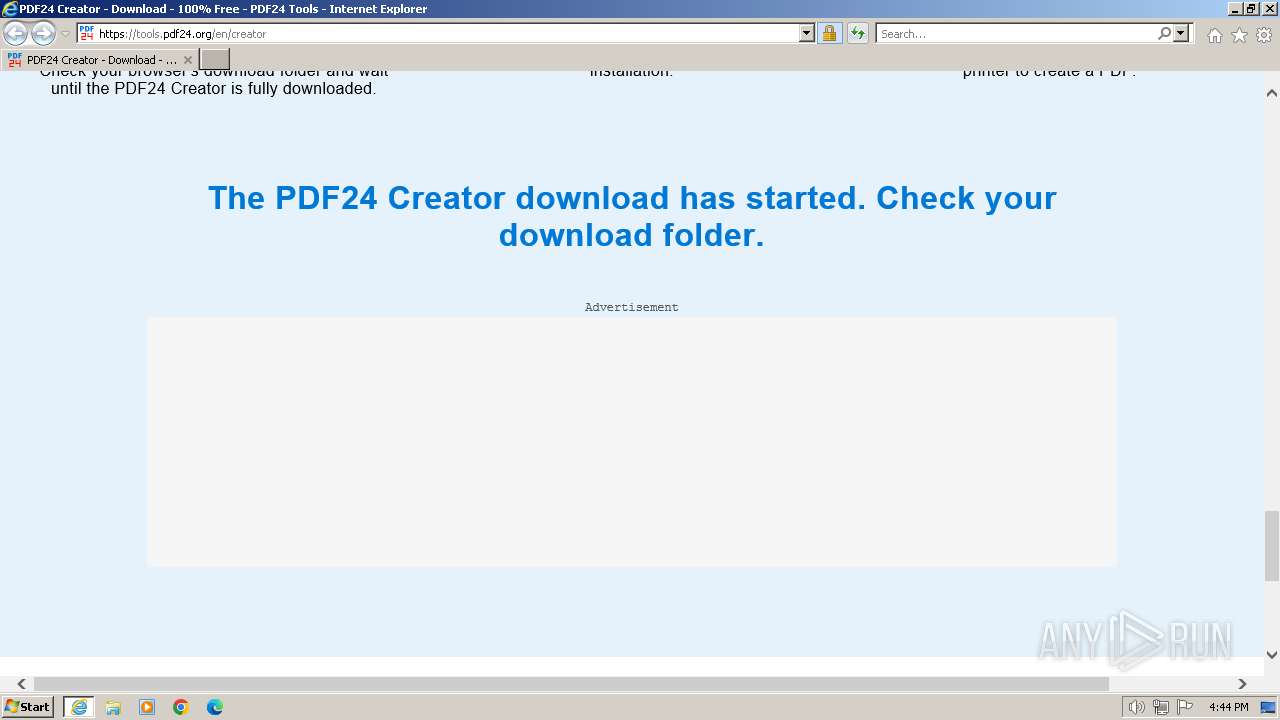Open Favorites star icon
This screenshot has height=720, width=1280.
[x=1239, y=35]
